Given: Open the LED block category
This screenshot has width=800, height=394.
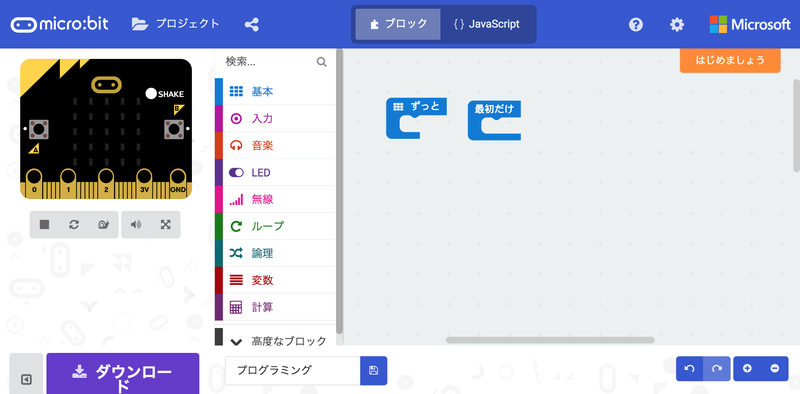Looking at the screenshot, I should [x=276, y=173].
